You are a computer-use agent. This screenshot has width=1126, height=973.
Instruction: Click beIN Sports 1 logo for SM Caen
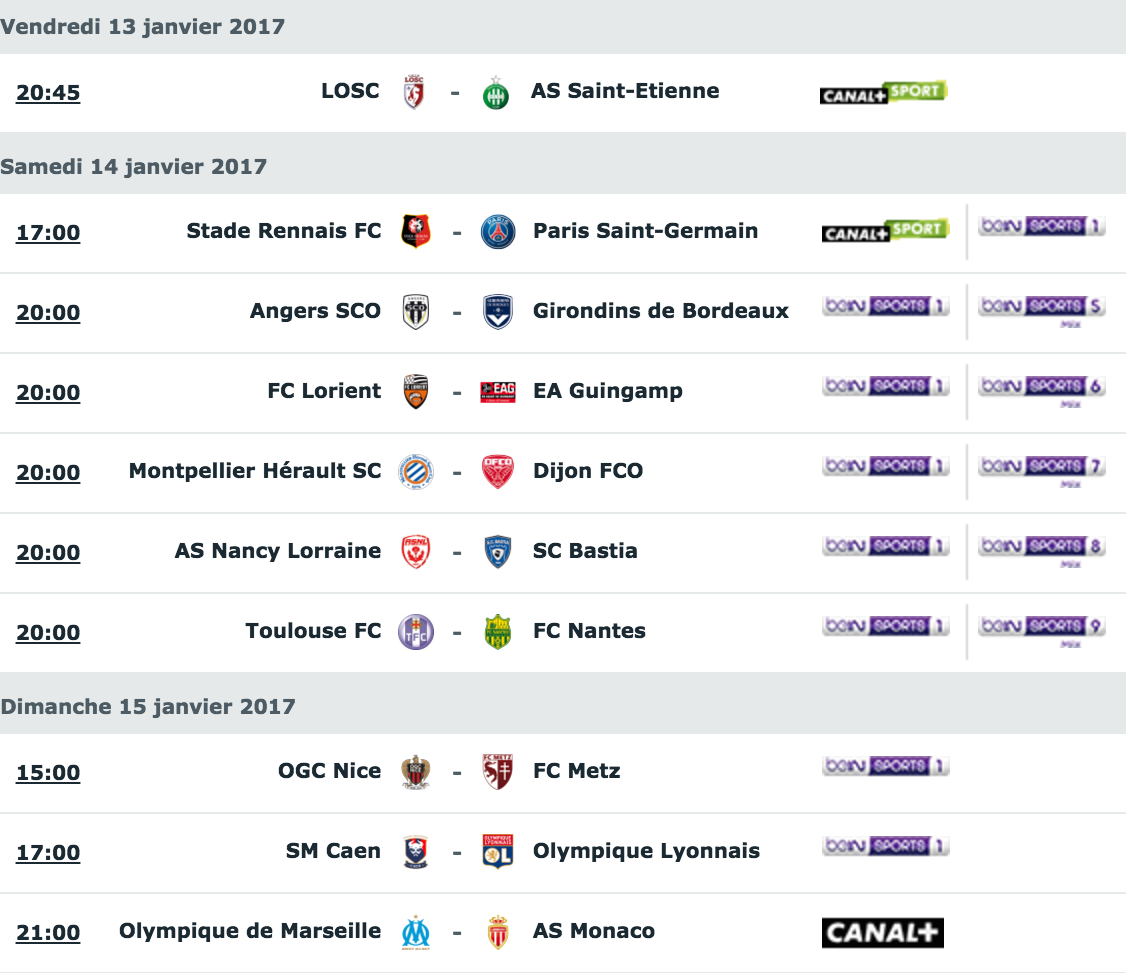click(885, 846)
